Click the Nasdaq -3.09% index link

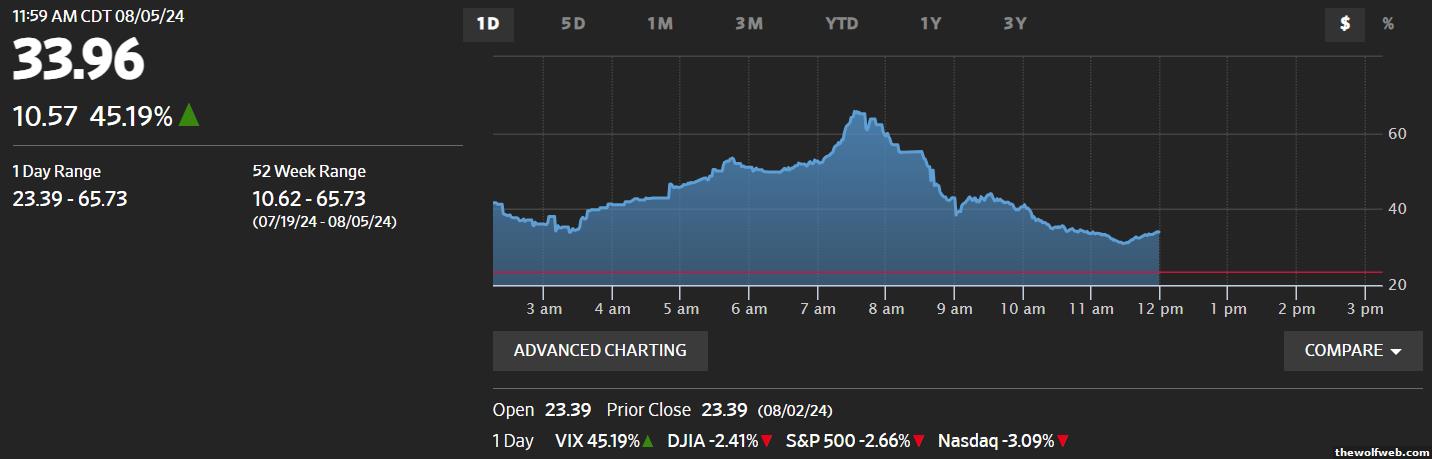pos(996,440)
